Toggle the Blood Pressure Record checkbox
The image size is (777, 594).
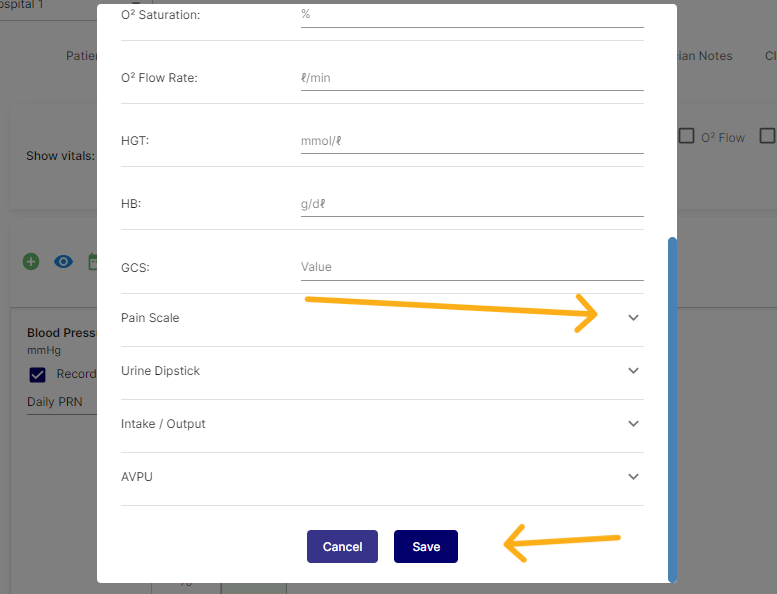pyautogui.click(x=38, y=374)
